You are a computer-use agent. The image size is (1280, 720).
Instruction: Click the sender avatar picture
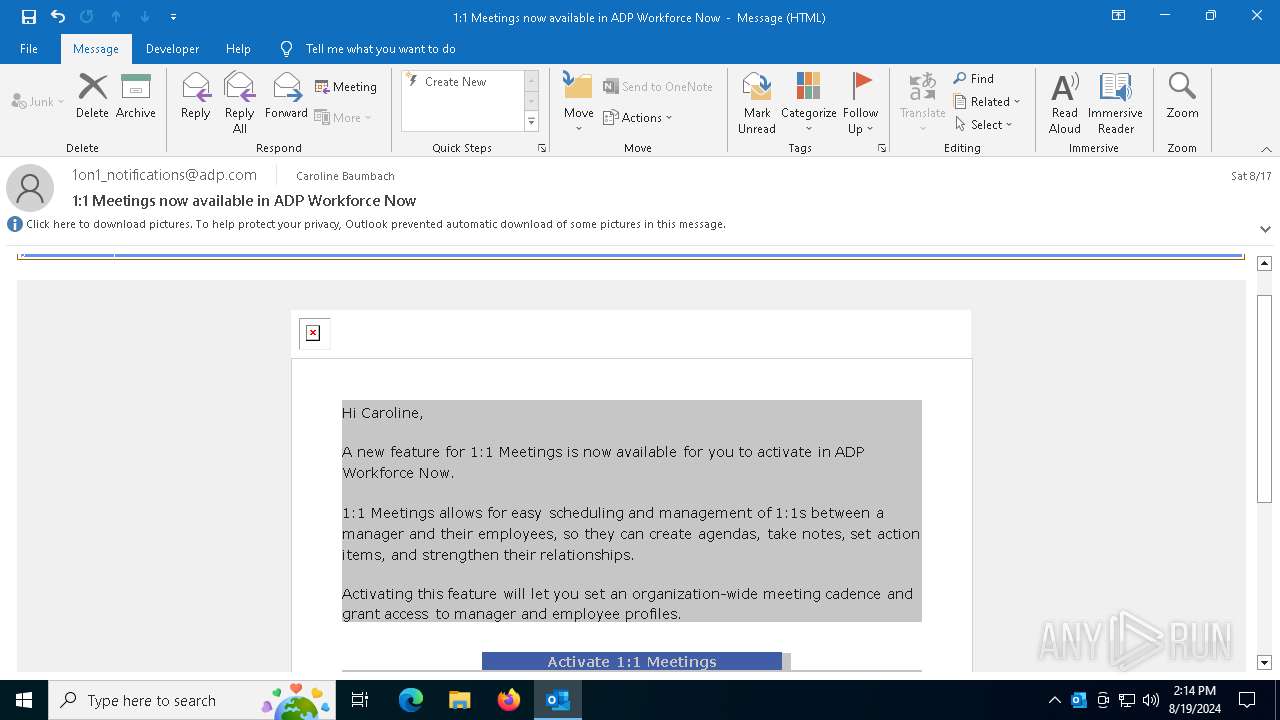point(30,188)
